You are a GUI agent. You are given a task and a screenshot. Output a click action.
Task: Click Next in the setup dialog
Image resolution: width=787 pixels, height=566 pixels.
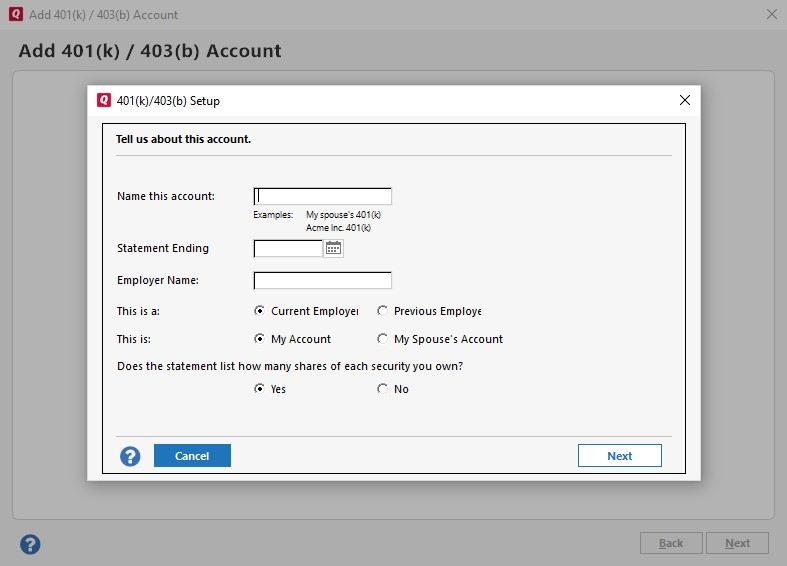click(619, 456)
